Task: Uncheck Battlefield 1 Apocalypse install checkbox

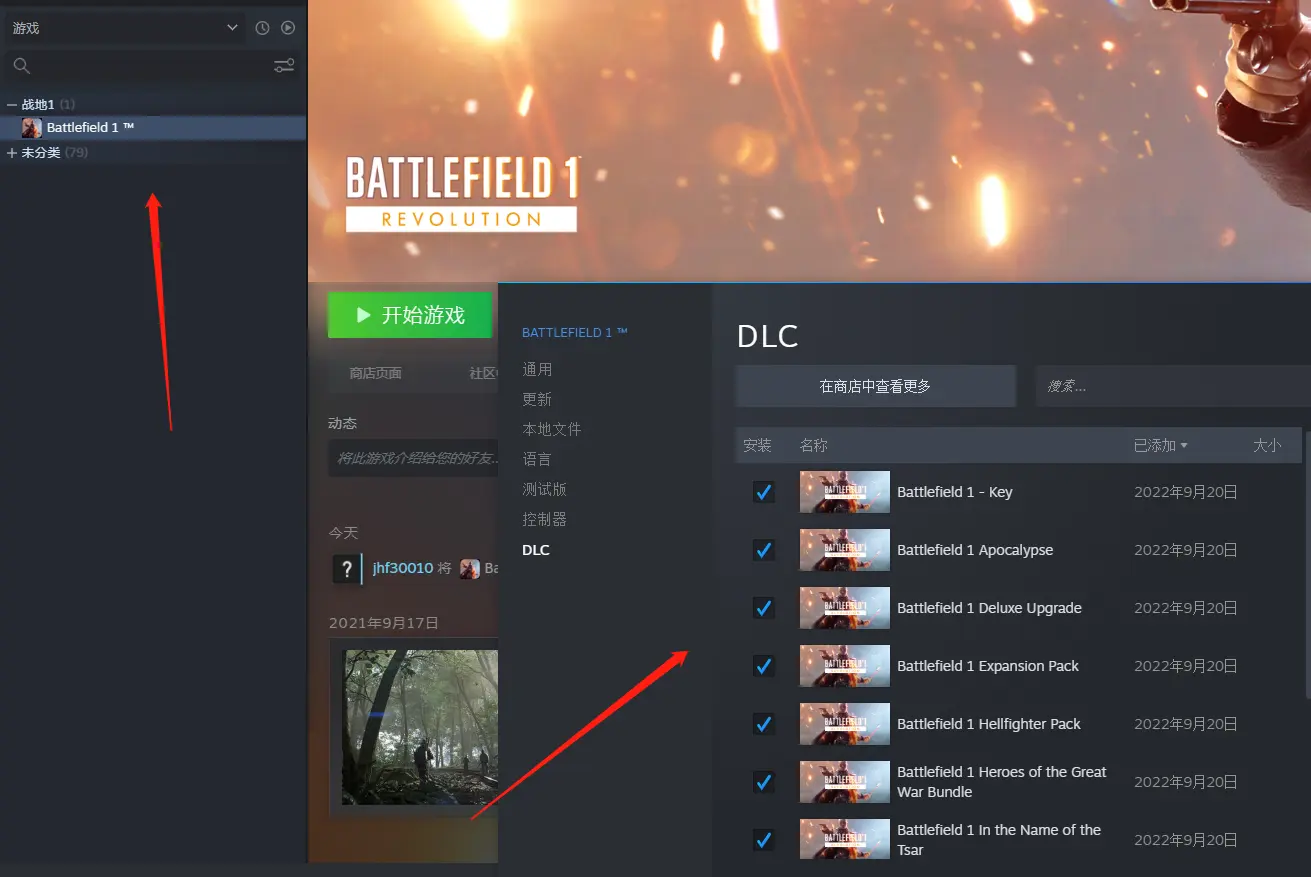Action: click(x=764, y=550)
